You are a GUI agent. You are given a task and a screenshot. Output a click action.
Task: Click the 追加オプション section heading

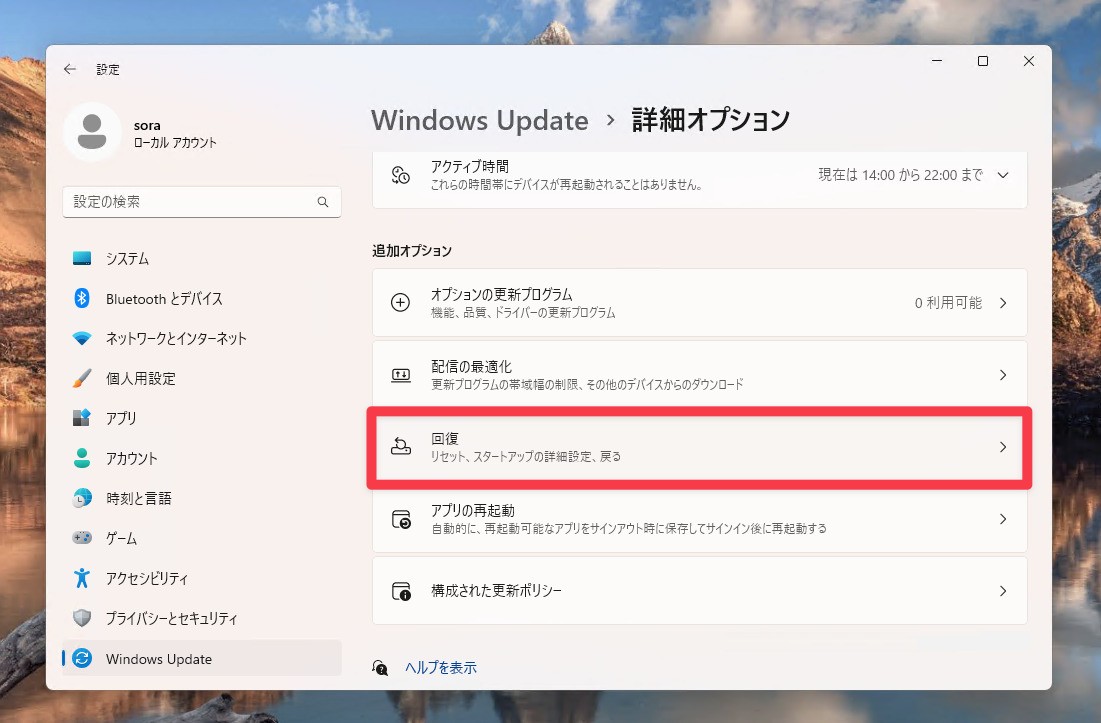[411, 251]
